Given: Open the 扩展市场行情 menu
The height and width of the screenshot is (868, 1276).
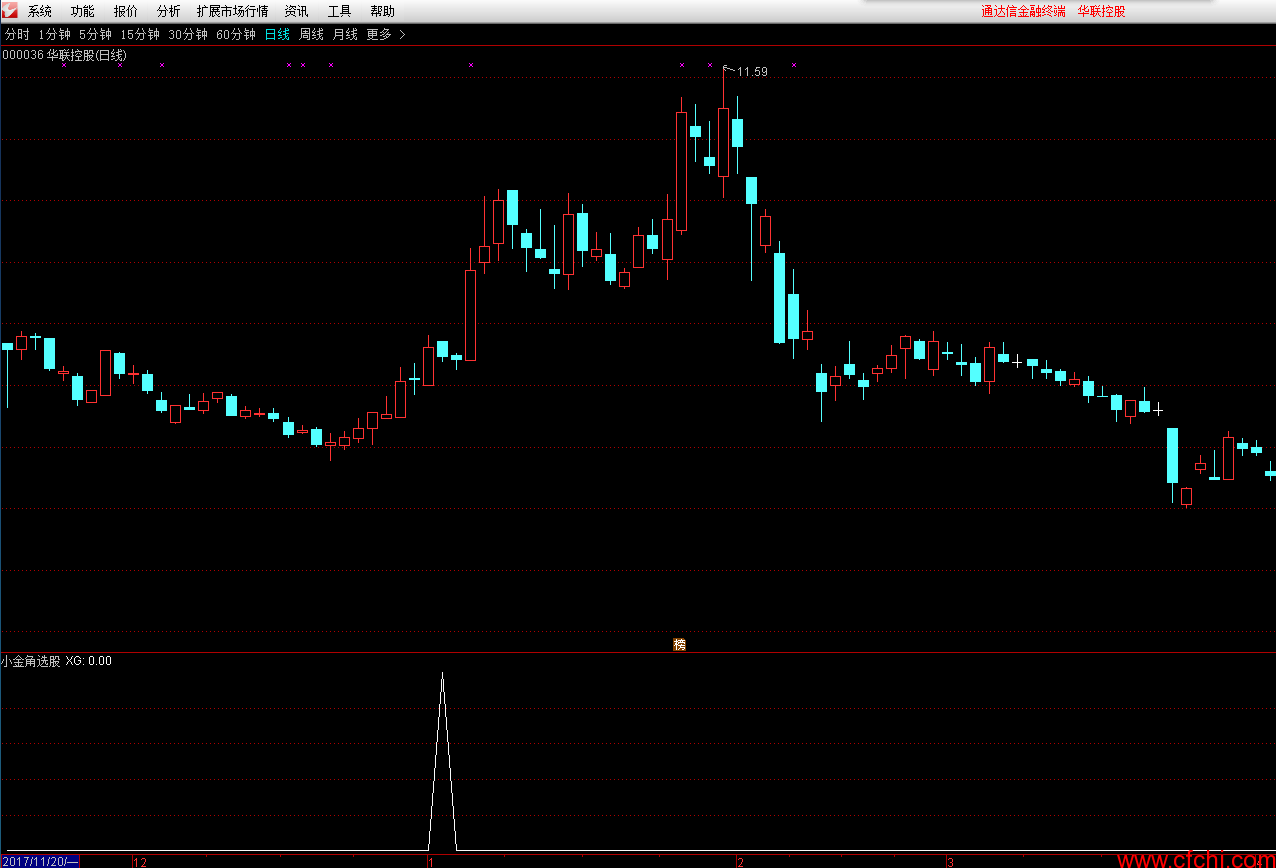Looking at the screenshot, I should click(233, 12).
